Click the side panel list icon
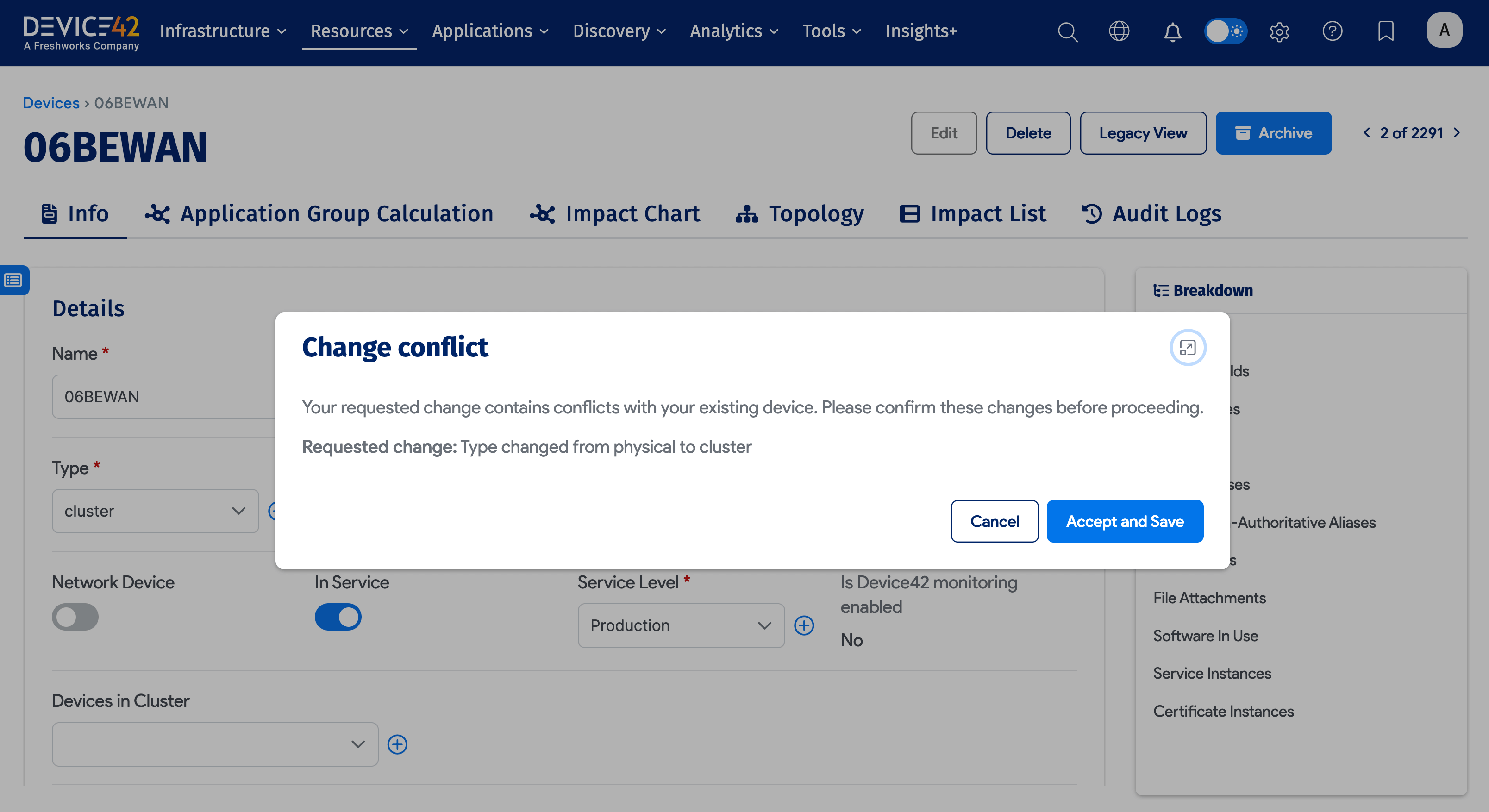Viewport: 1489px width, 812px height. point(13,280)
